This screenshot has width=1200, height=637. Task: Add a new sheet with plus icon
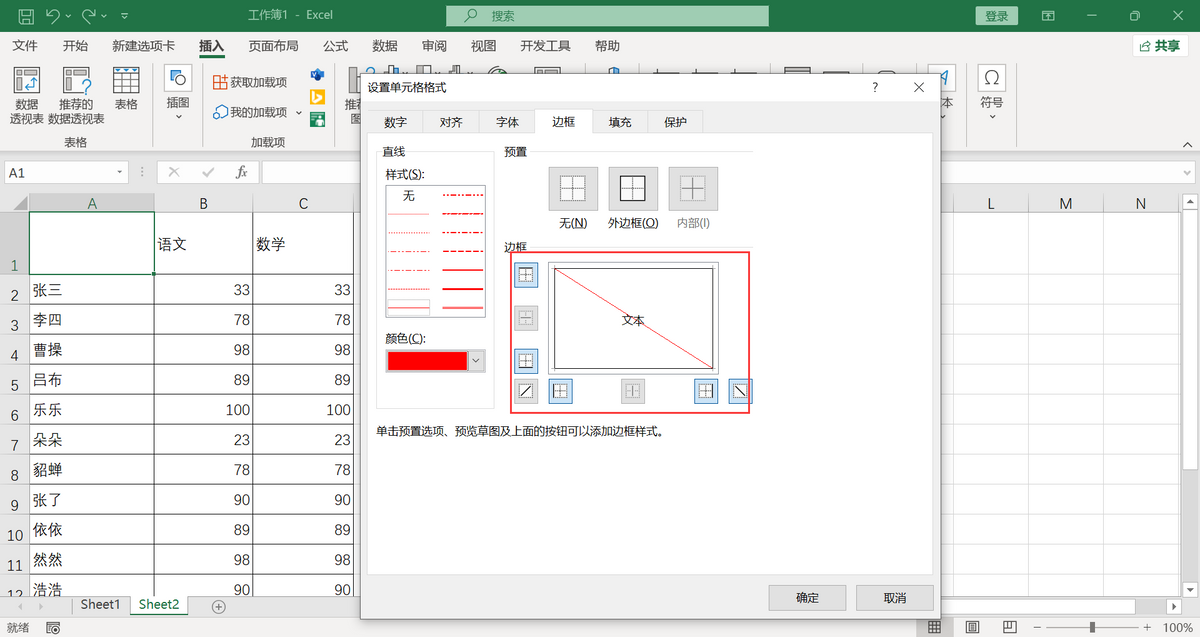(x=219, y=606)
